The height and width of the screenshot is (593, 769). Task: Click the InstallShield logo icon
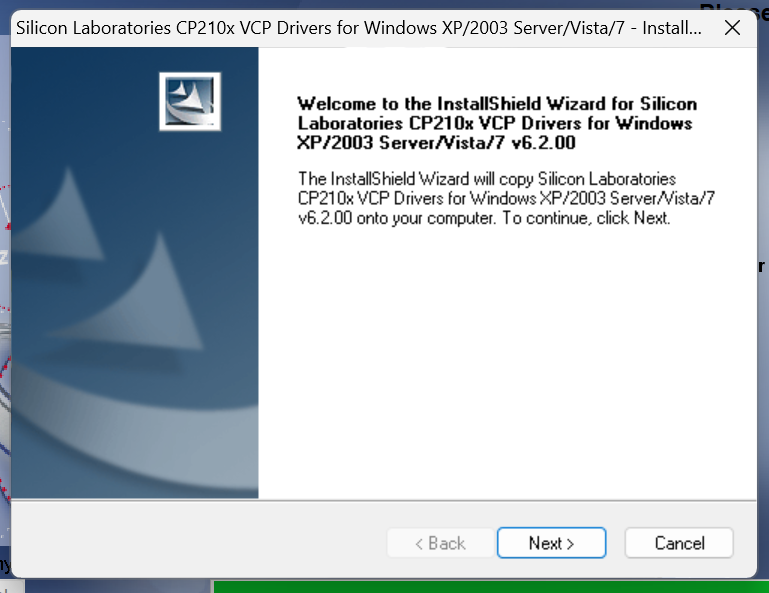click(x=190, y=102)
